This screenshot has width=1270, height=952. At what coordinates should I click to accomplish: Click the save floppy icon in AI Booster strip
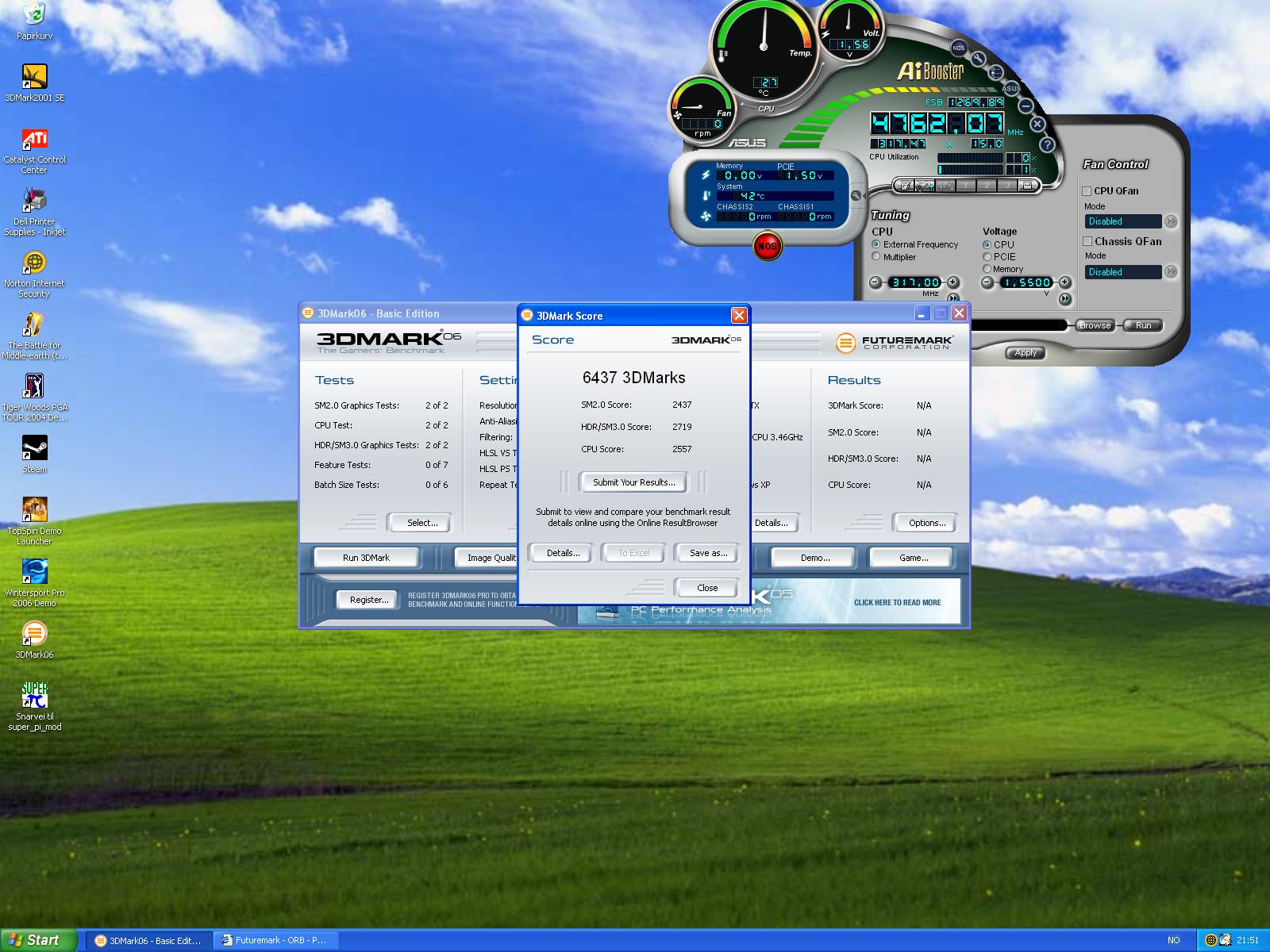1027,186
